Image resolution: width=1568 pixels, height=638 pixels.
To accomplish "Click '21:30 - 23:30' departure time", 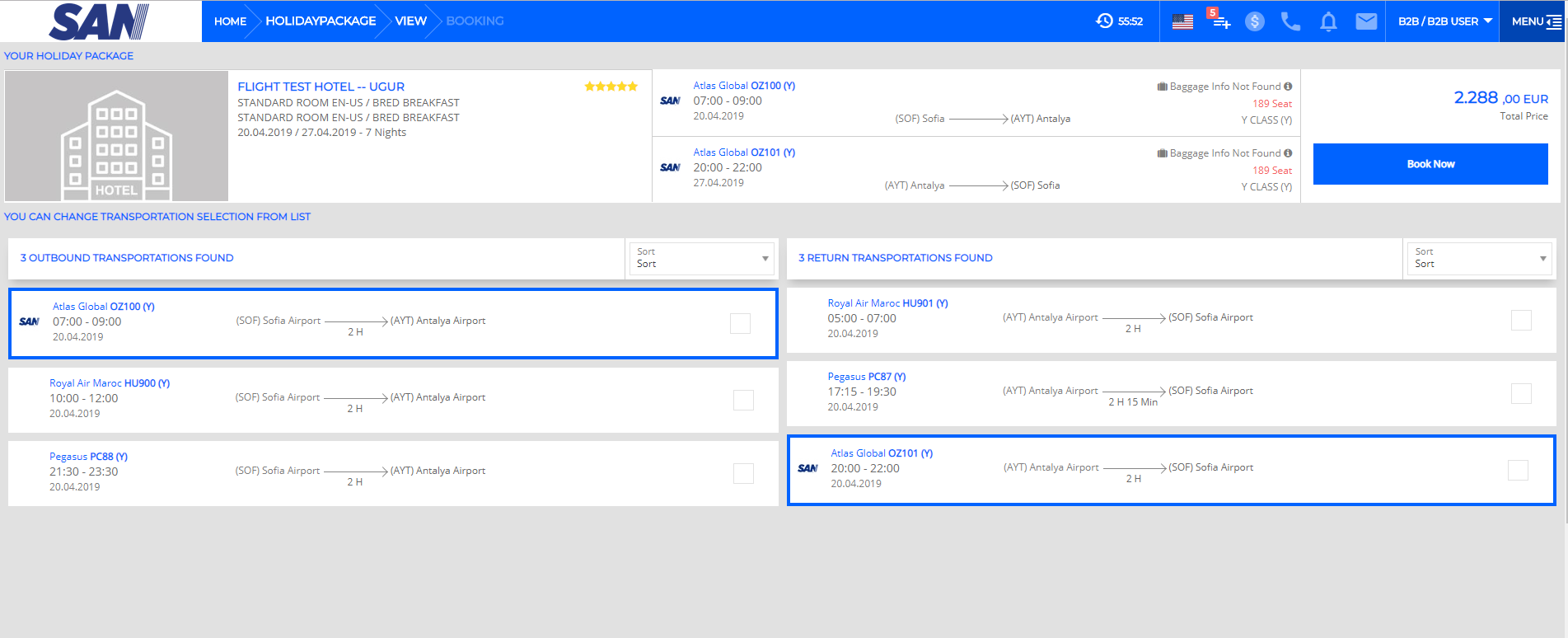I will [83, 471].
